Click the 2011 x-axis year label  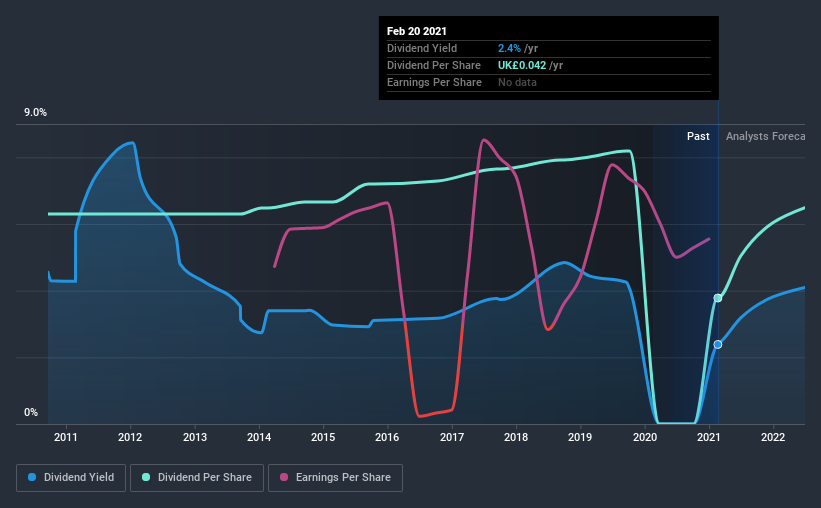[65, 437]
